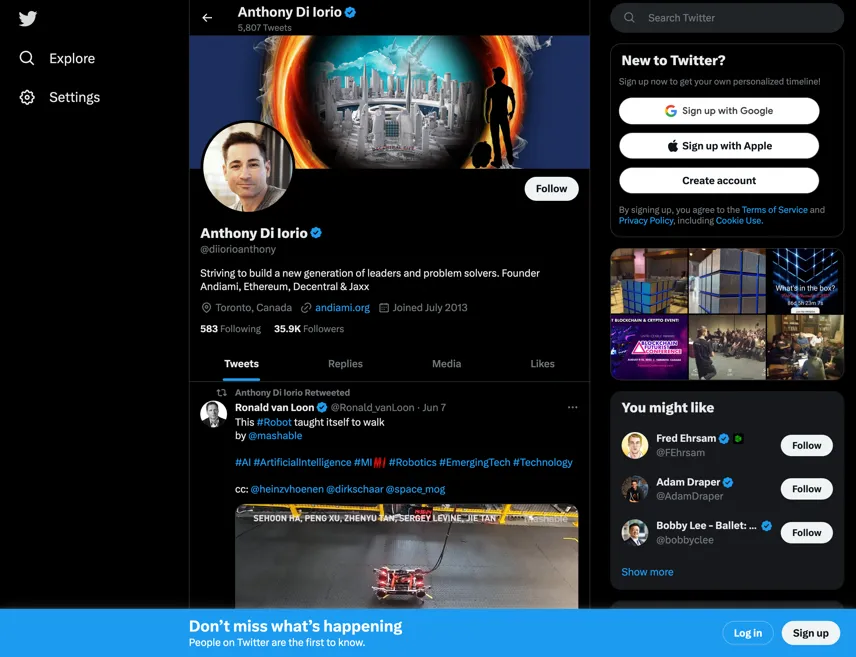The image size is (856, 657).
Task: Open the Blockchain Futurist Conference media thumbnail
Action: coord(649,347)
